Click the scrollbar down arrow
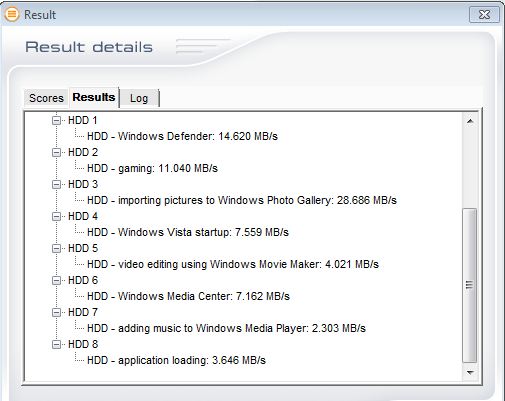Image resolution: width=505 pixels, height=401 pixels. pyautogui.click(x=470, y=372)
